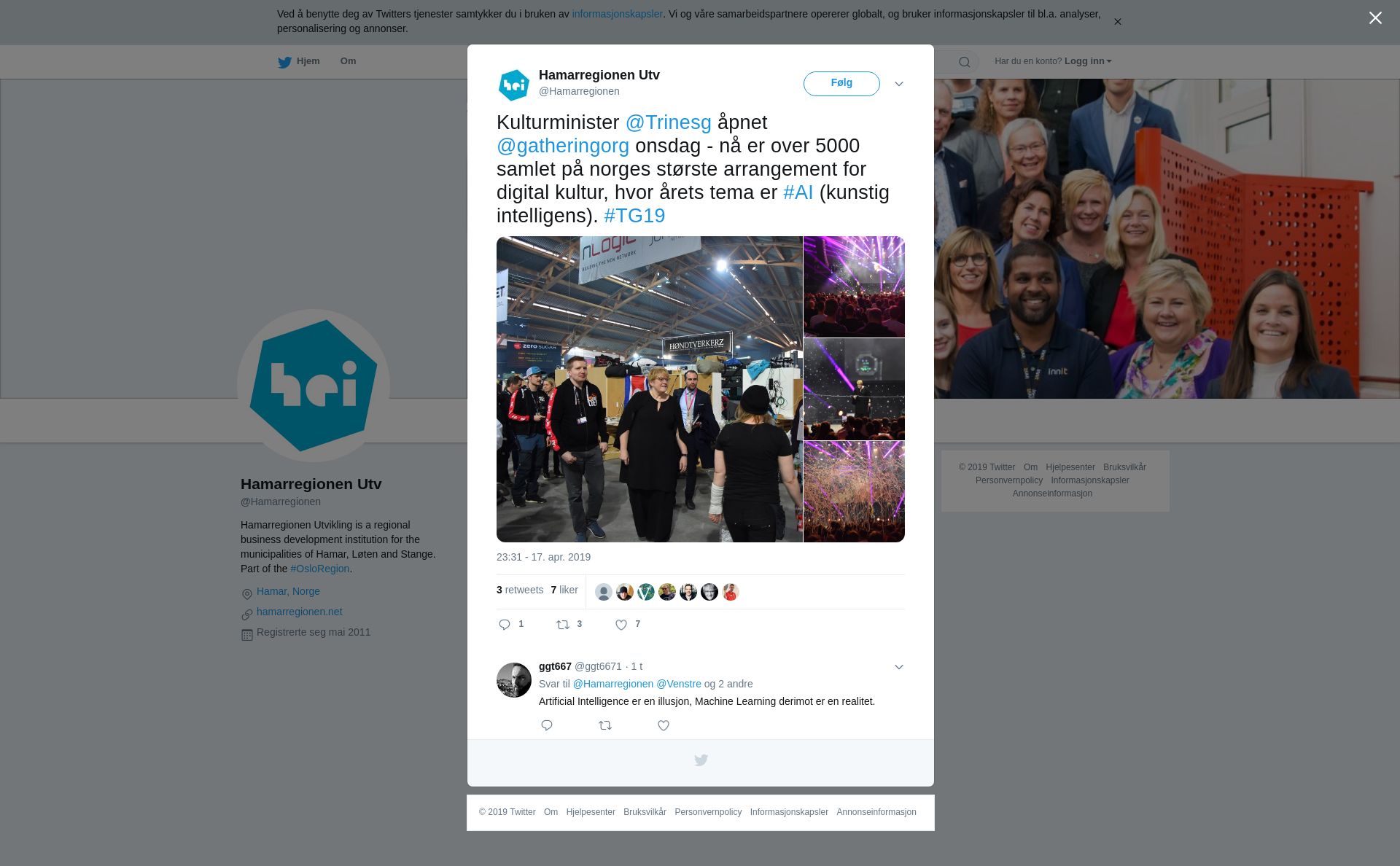1400x866 pixels.
Task: Open the @Trinesg mention link
Action: 669,122
